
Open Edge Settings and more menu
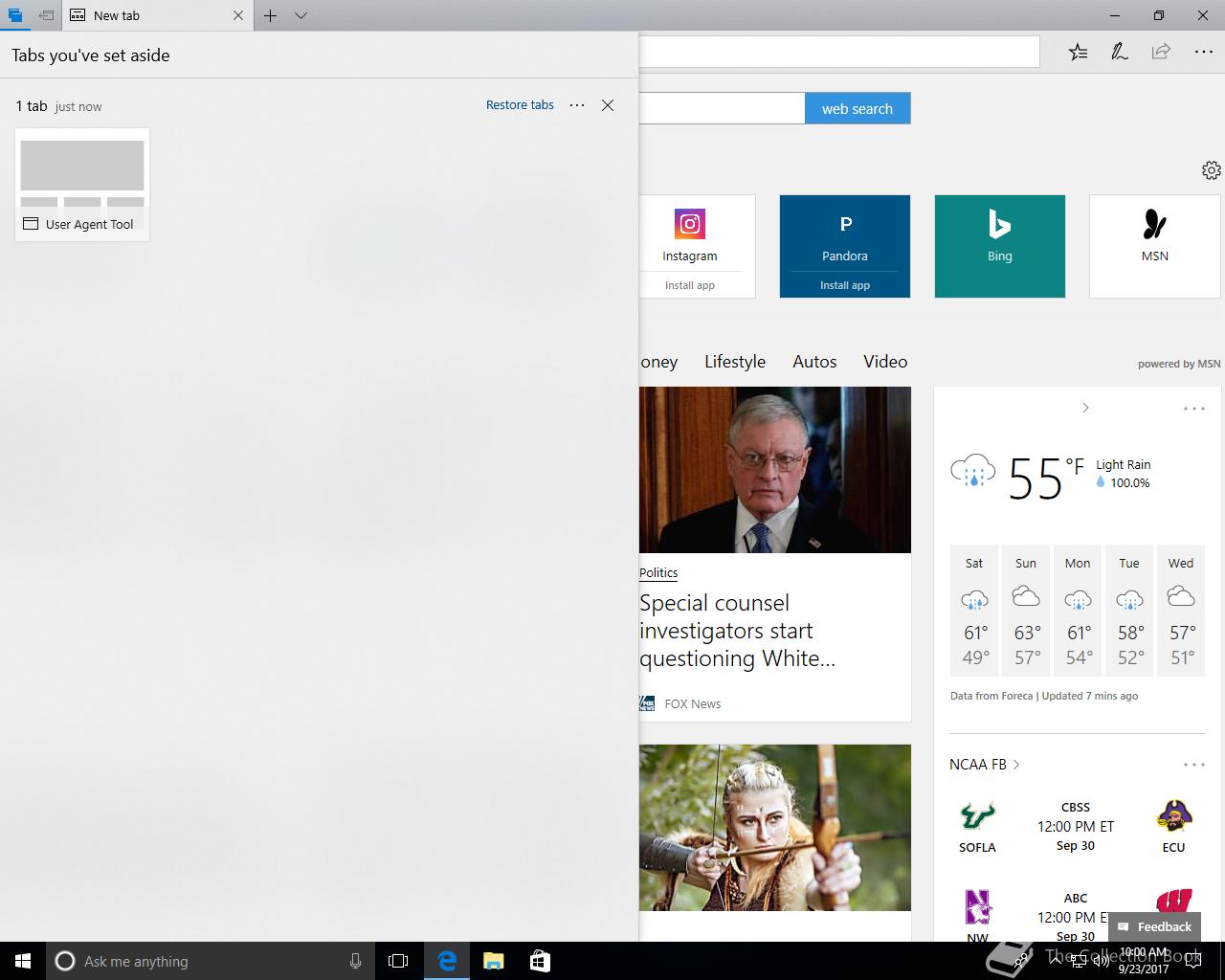(1204, 52)
